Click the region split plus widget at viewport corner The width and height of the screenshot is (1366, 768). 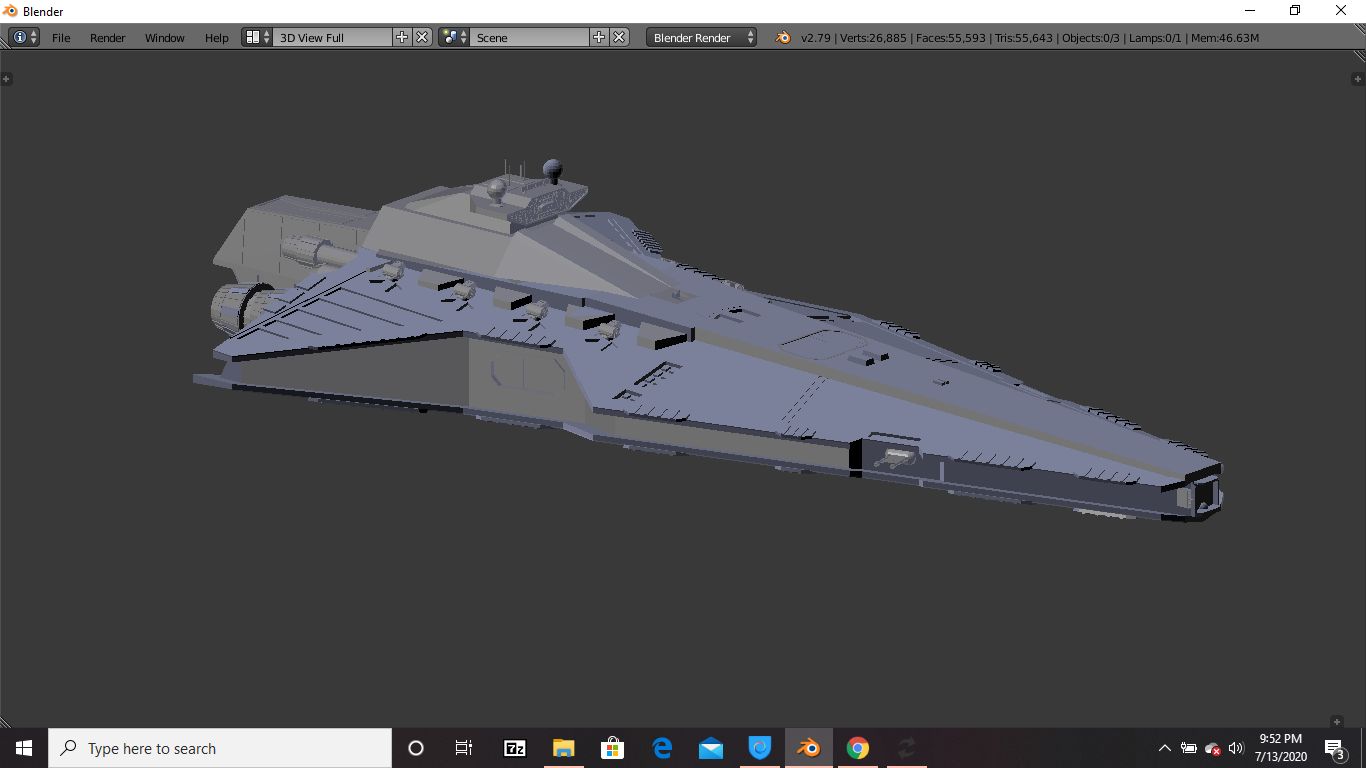click(x=8, y=78)
